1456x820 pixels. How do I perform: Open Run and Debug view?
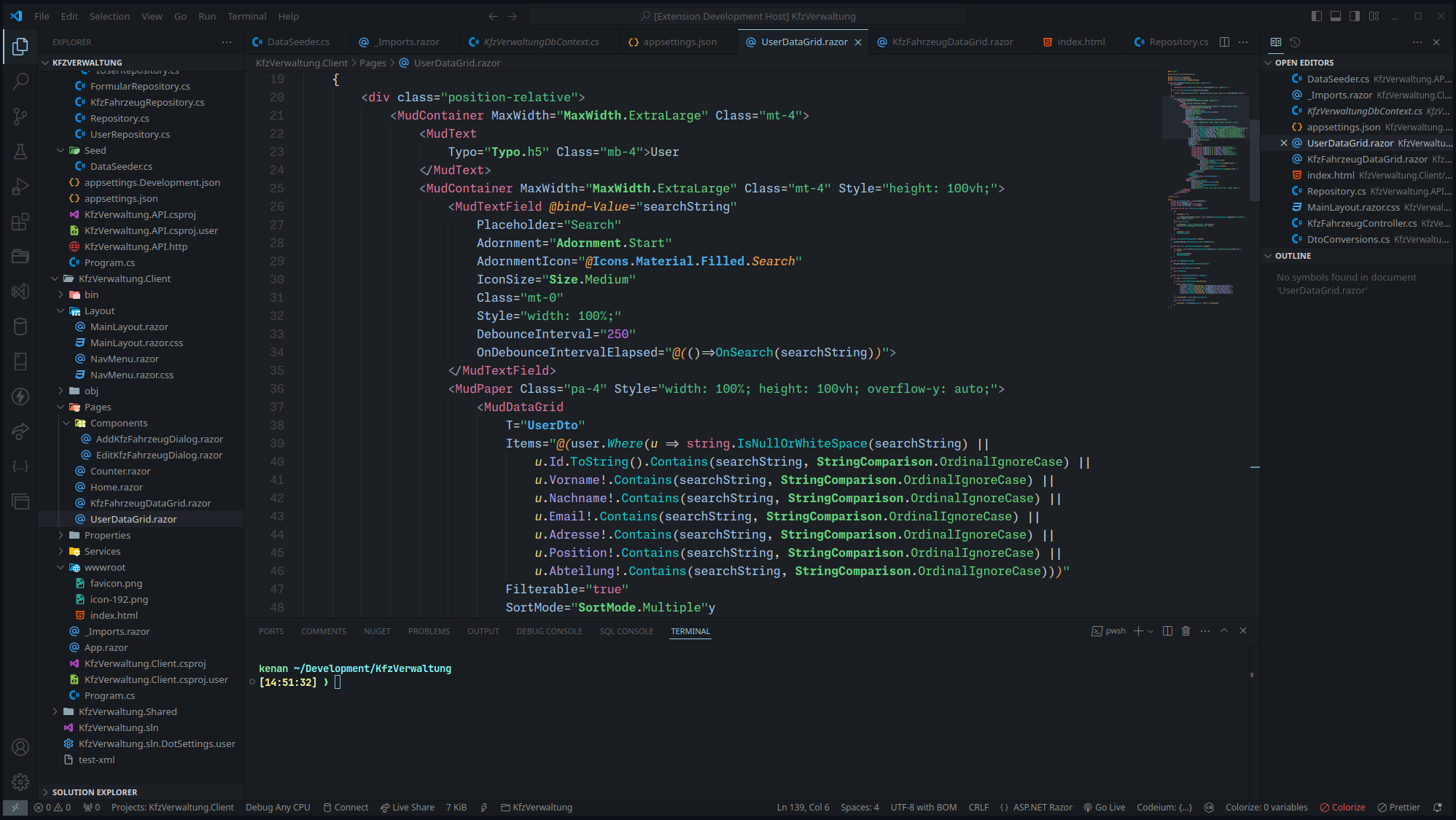click(20, 186)
